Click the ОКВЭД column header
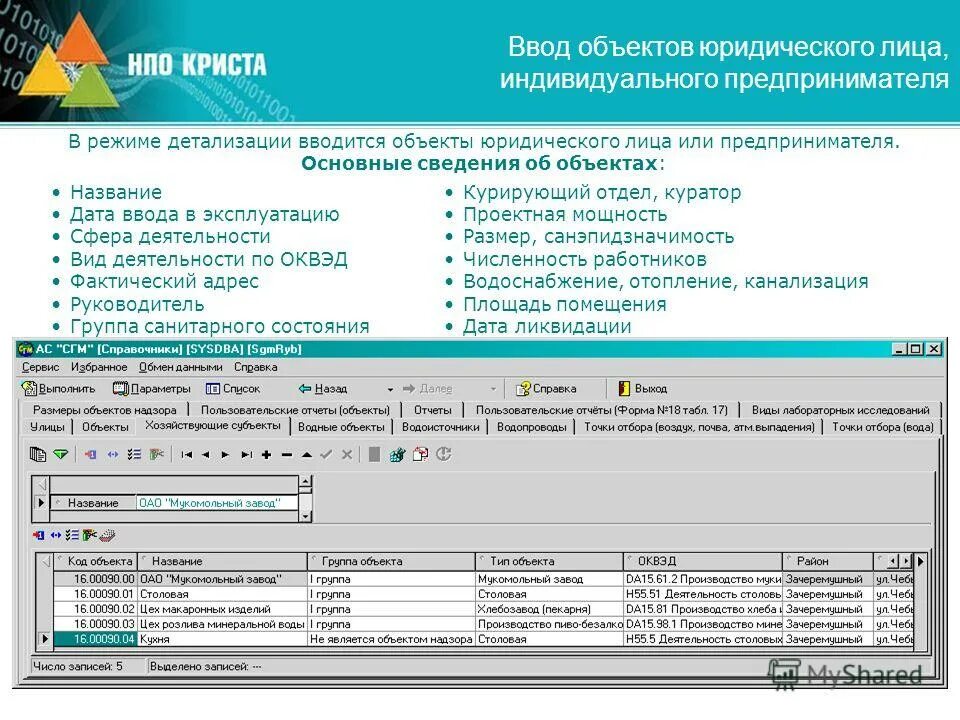This screenshot has width=960, height=720. click(703, 561)
